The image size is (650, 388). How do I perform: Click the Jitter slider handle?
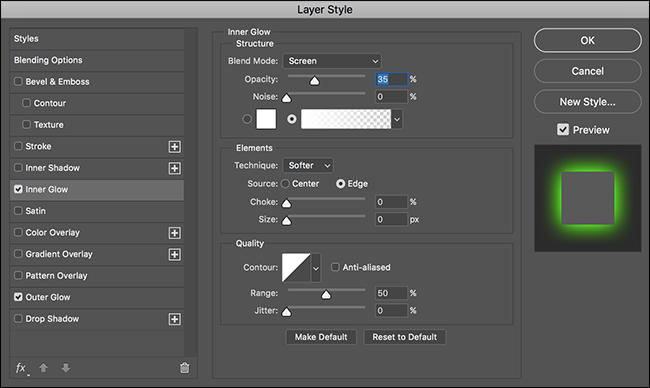click(286, 312)
